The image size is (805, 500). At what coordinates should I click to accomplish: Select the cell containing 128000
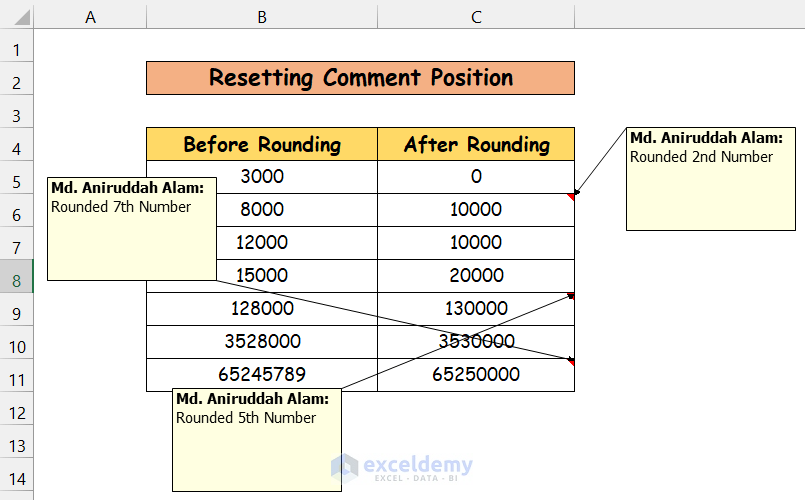[x=262, y=309]
